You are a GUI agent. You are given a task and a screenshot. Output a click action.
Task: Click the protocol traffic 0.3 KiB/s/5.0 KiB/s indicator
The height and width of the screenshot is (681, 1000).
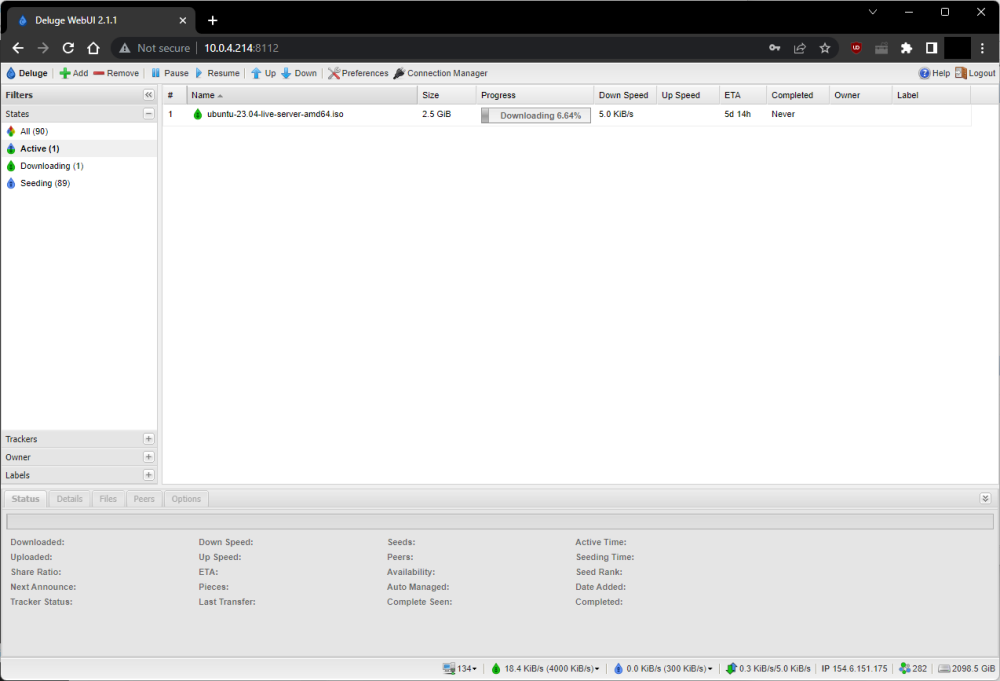click(768, 668)
